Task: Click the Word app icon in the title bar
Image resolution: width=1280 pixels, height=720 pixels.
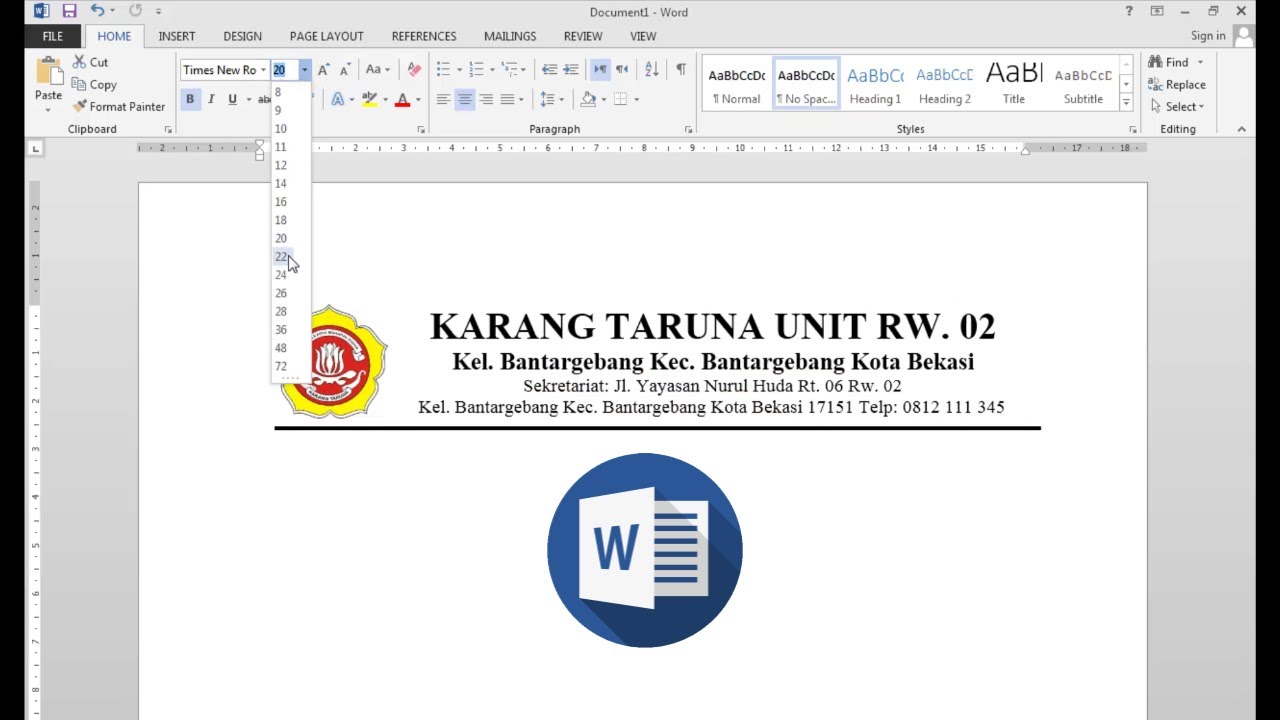Action: [41, 11]
